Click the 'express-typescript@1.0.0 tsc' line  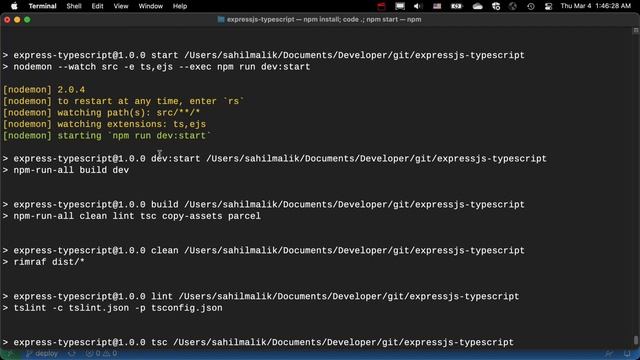coord(258,342)
